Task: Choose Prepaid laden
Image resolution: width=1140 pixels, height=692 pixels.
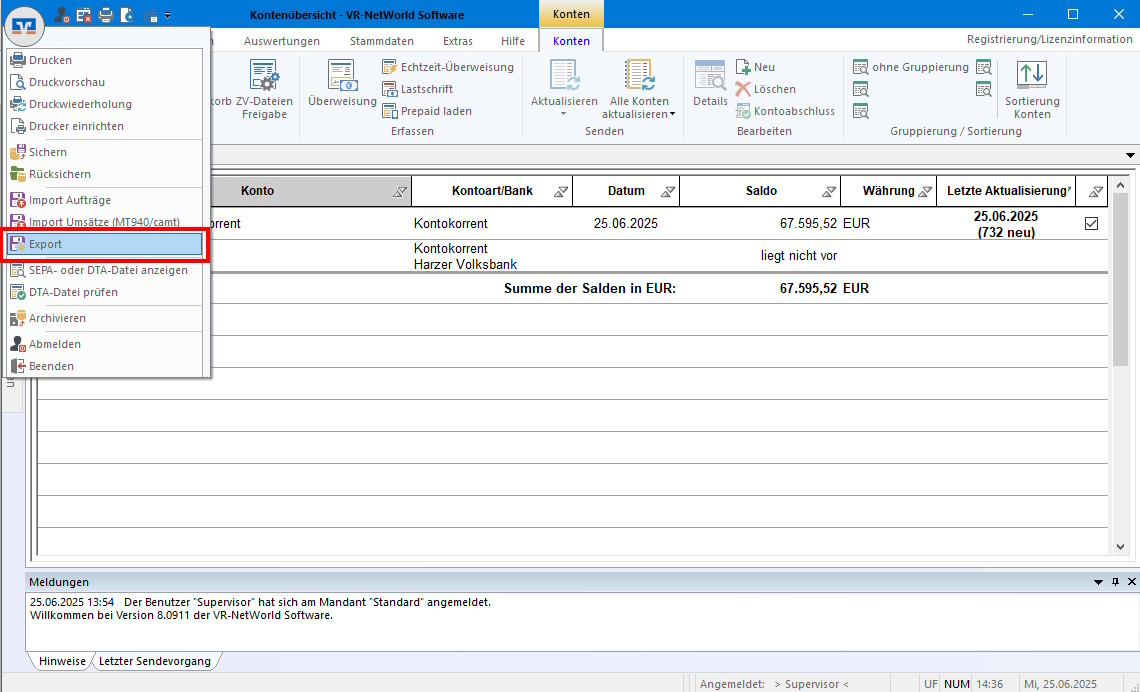Action: (427, 111)
